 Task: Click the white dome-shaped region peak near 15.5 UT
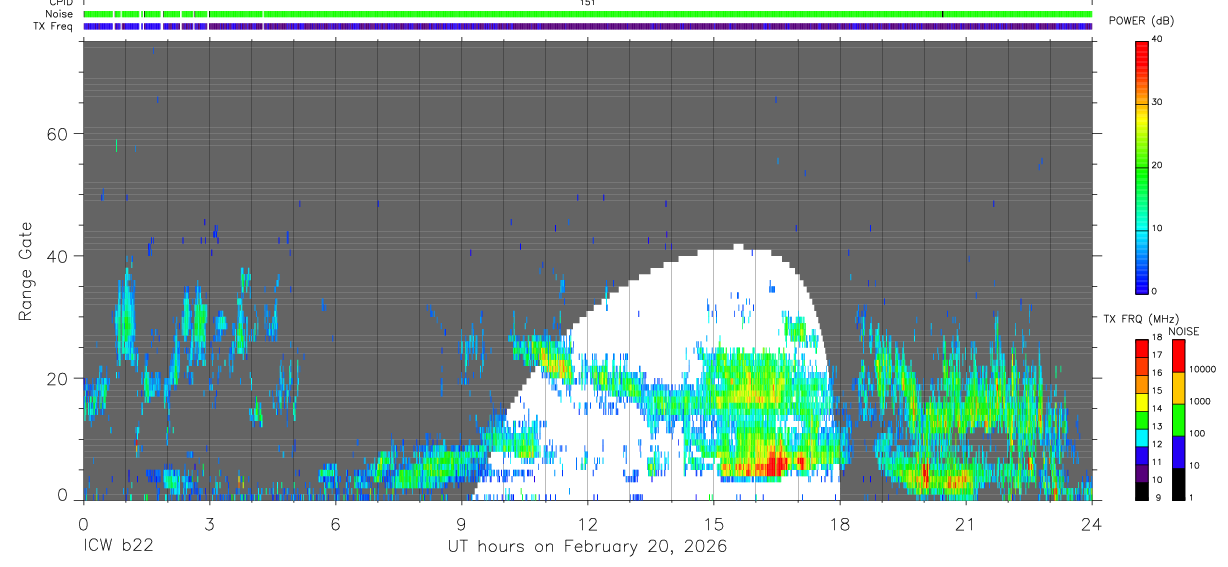click(738, 246)
